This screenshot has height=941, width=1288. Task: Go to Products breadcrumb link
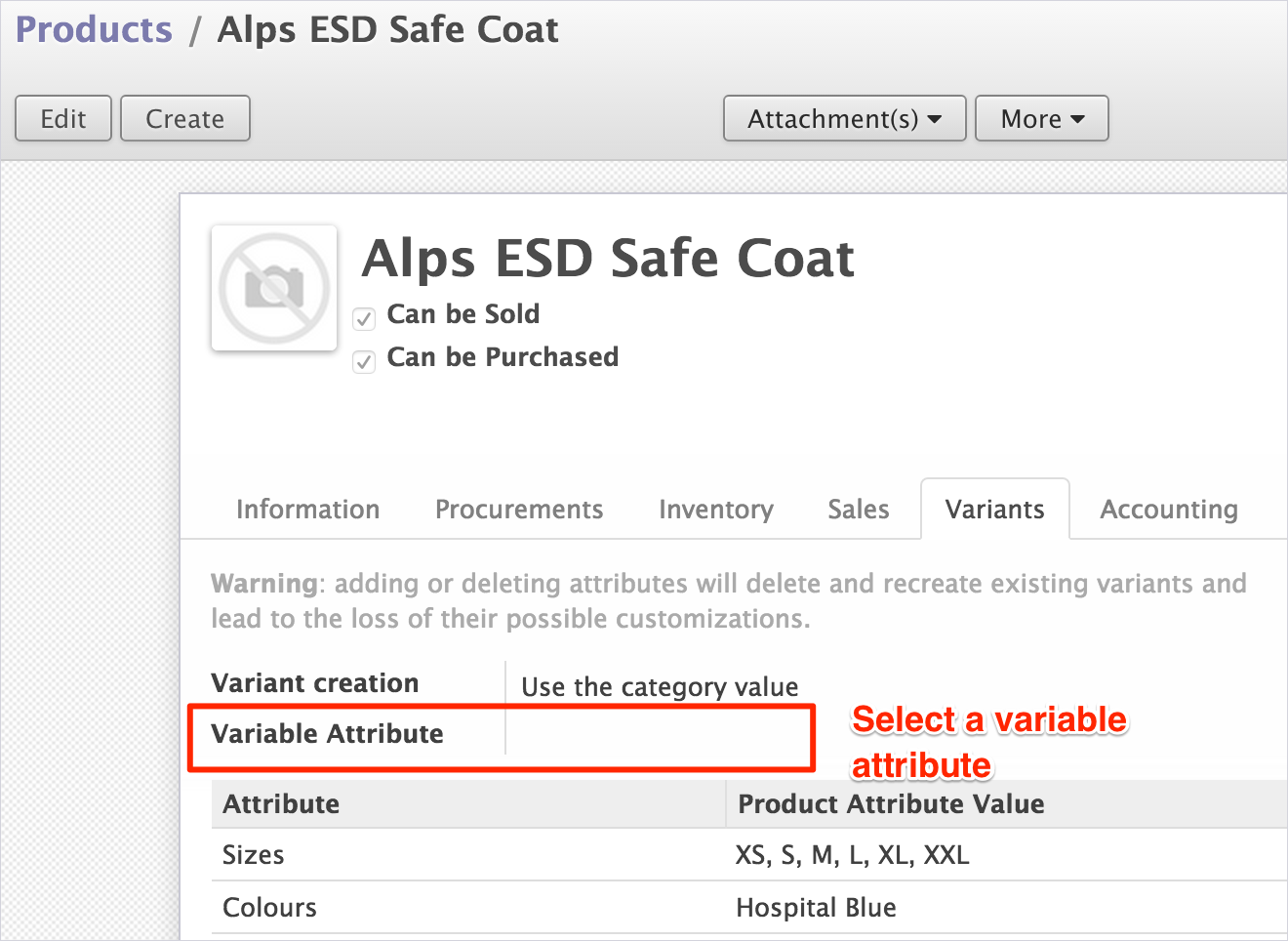coord(94,30)
